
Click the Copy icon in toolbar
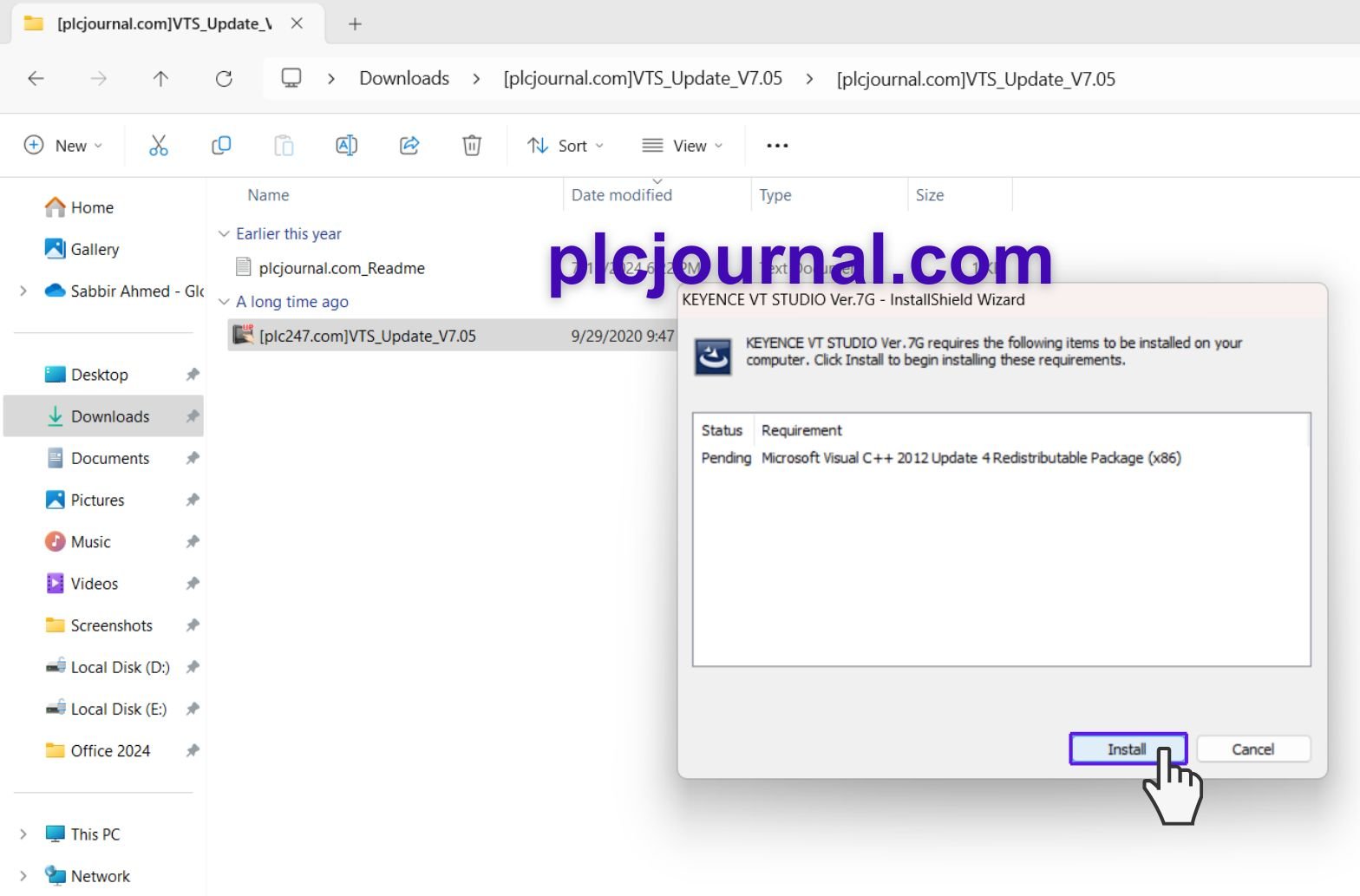click(221, 146)
